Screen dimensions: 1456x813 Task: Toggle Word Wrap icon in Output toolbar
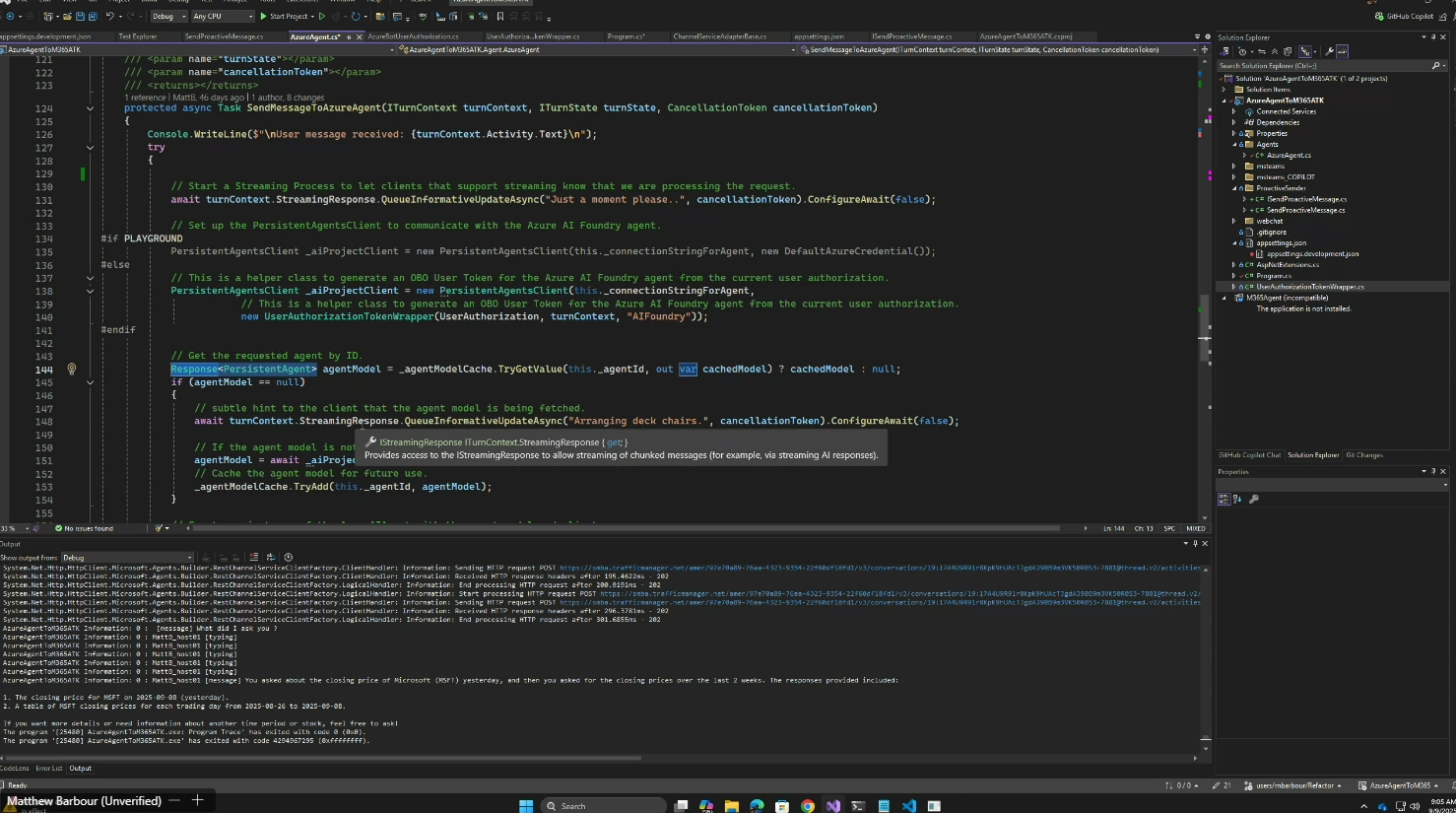pos(271,557)
